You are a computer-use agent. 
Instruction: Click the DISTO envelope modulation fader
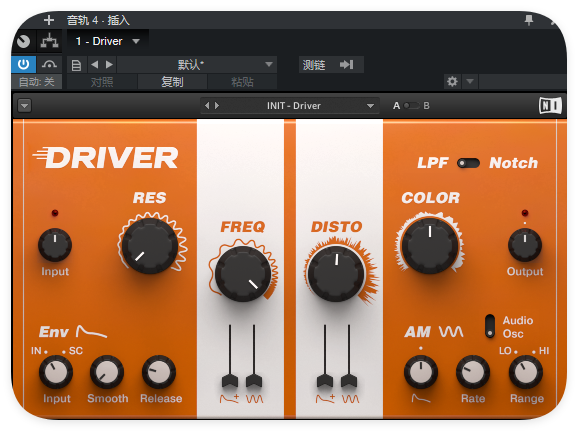pyautogui.click(x=325, y=381)
